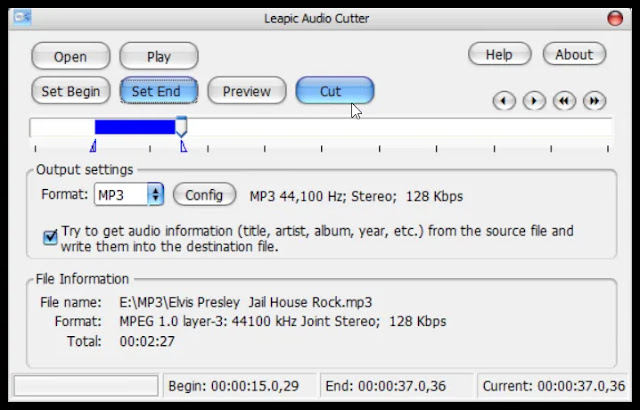Rewind using the double left arrow icon
The width and height of the screenshot is (640, 410).
[564, 101]
